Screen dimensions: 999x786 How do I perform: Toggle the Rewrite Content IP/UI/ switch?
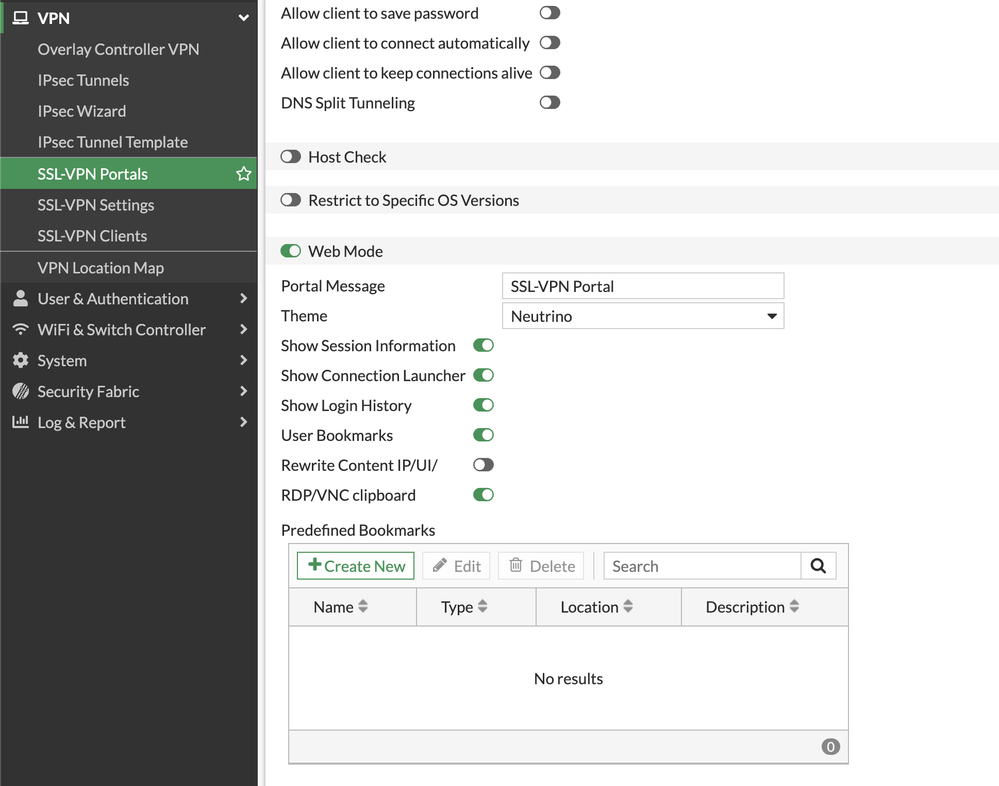point(483,465)
